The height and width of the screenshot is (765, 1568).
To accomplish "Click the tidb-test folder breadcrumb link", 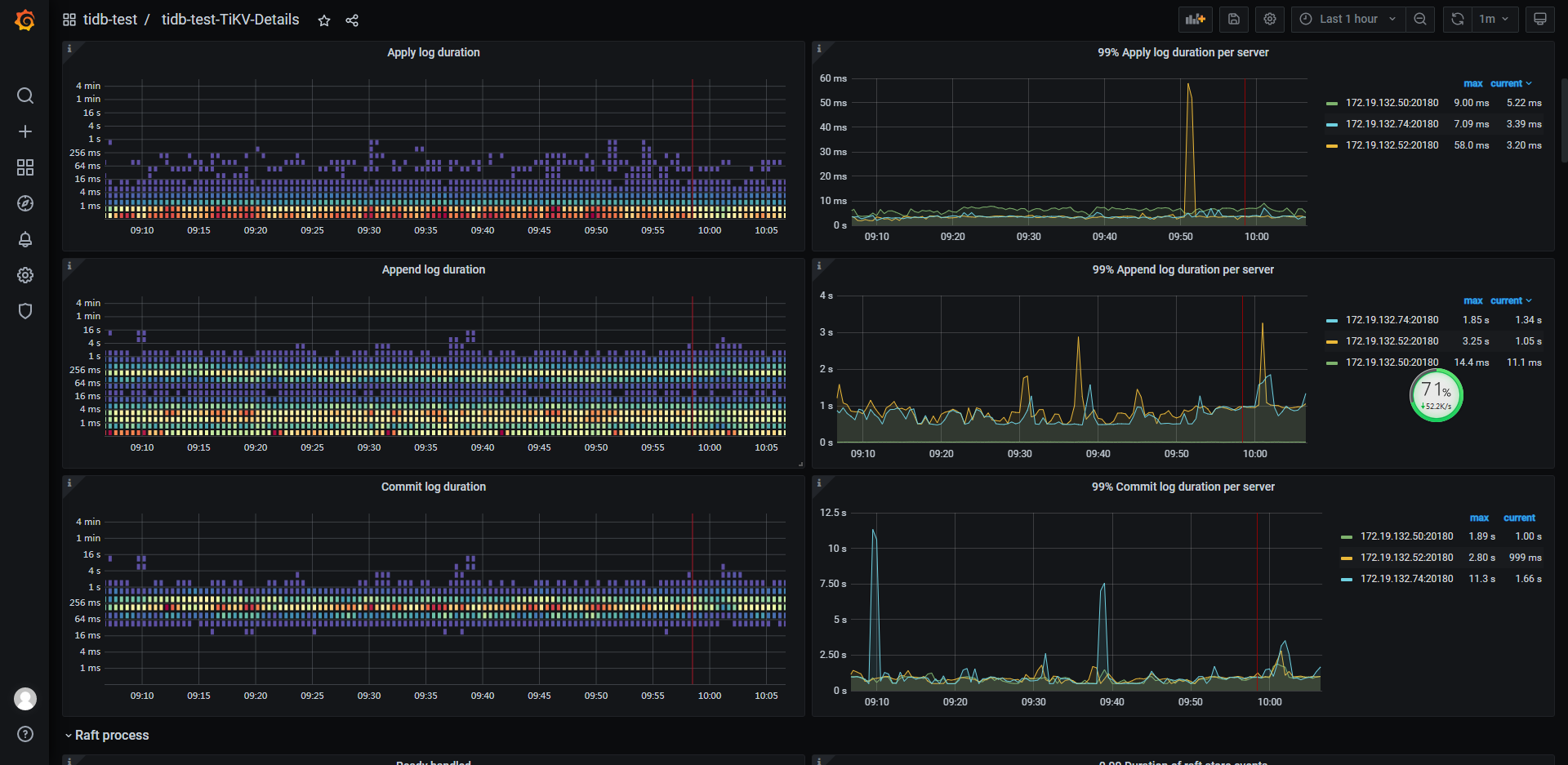I will [x=109, y=20].
